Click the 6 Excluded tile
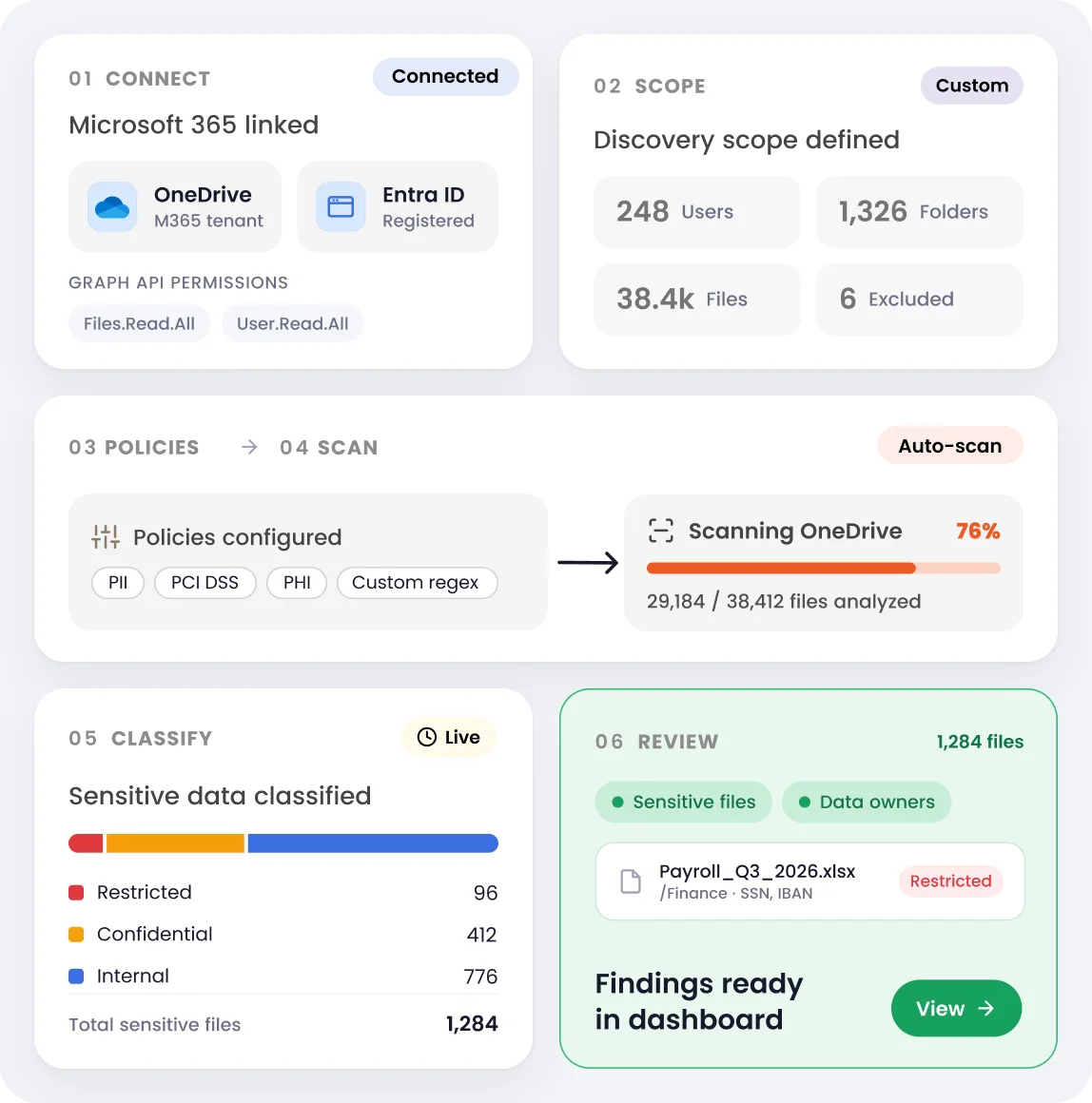This screenshot has width=1092, height=1103. 920,300
